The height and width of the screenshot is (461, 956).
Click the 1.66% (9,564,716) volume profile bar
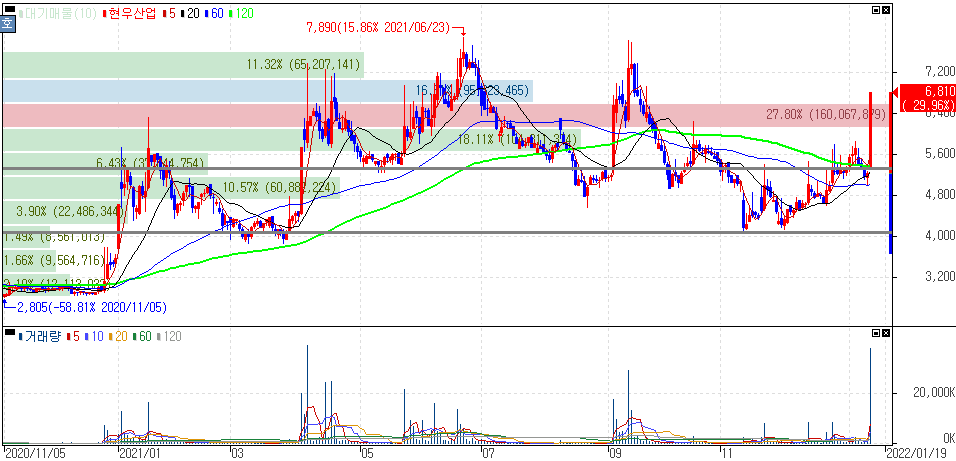[x=29, y=260]
